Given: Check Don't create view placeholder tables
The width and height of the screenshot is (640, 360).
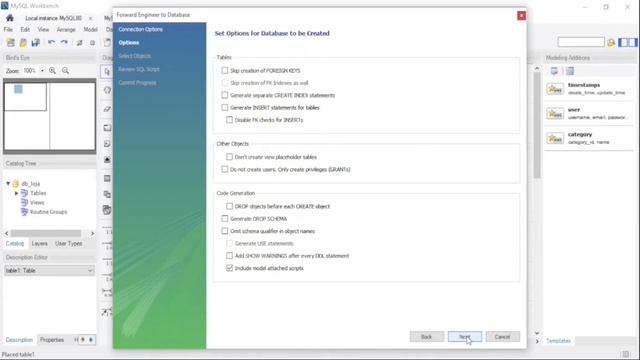Looking at the screenshot, I should pos(229,157).
